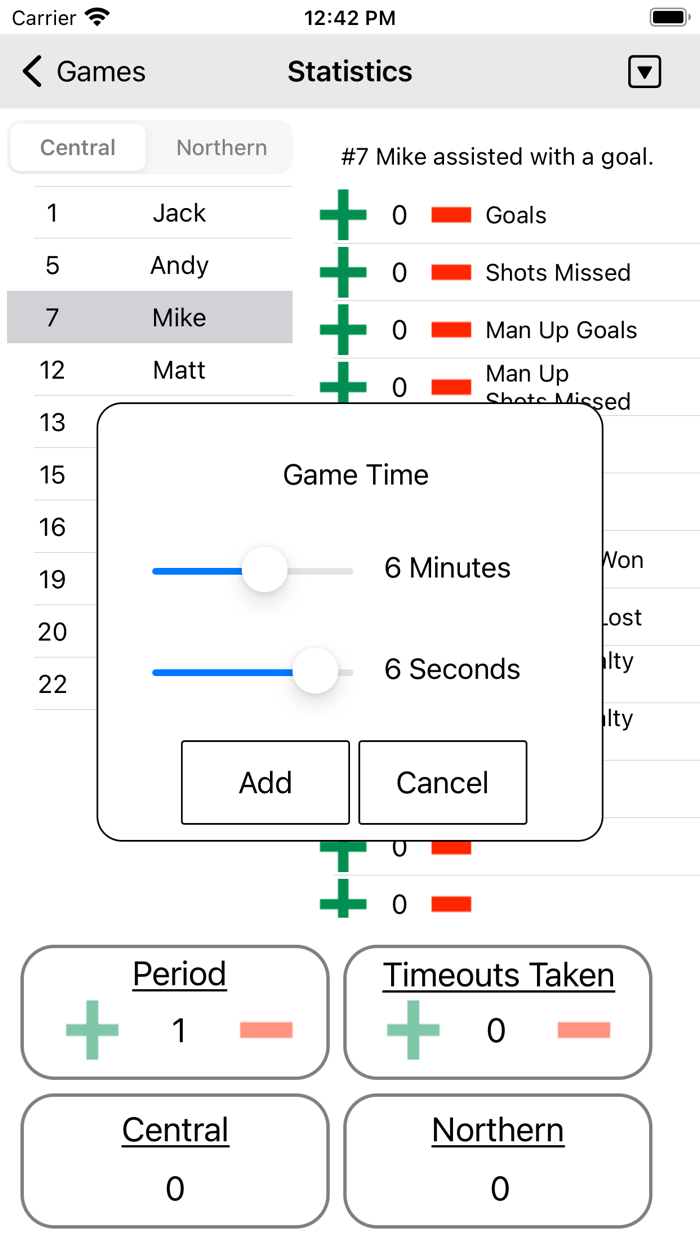Screen dimensions: 700x1244
Task: Cancel the Game Time dialog
Action: 442,782
